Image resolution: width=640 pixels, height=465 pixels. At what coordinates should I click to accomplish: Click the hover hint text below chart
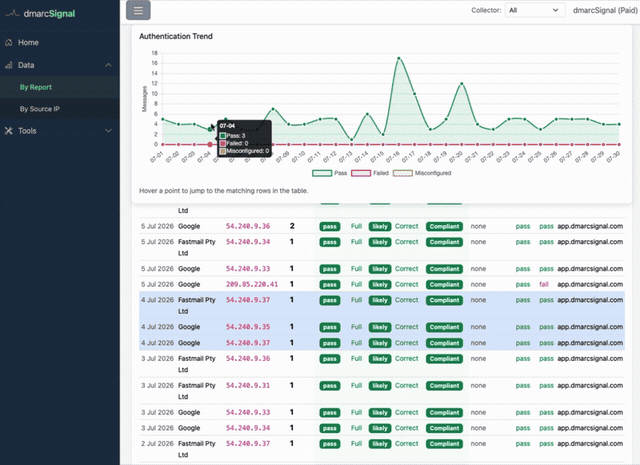coord(224,191)
